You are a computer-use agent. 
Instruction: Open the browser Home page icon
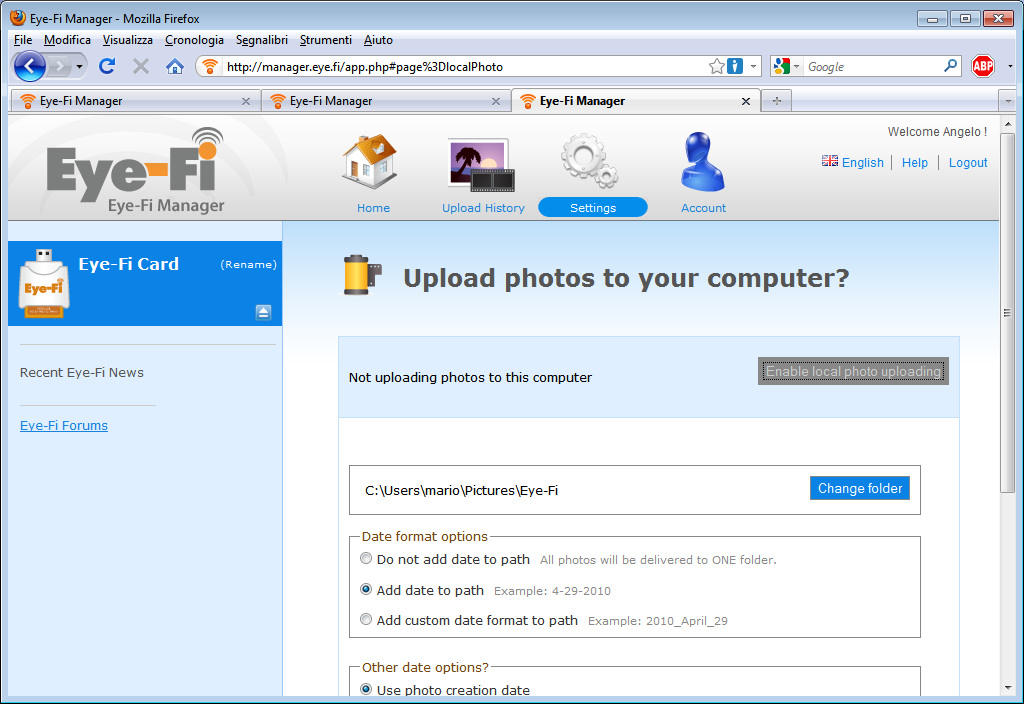coord(174,66)
